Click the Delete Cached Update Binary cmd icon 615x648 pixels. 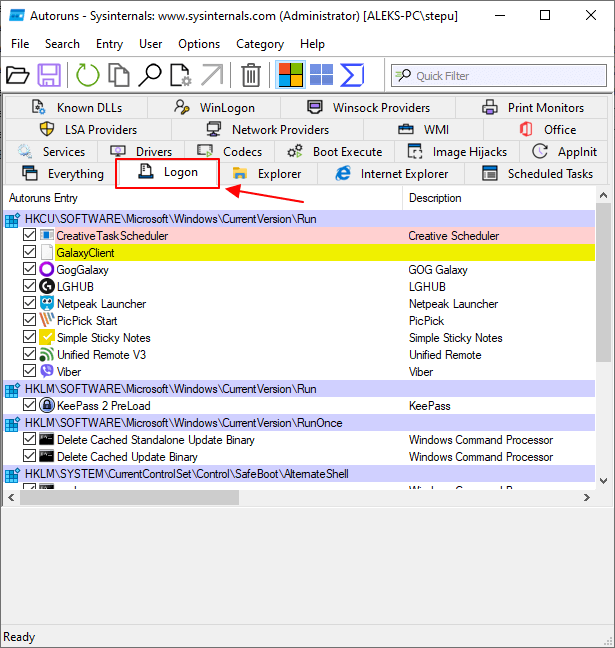point(46,456)
